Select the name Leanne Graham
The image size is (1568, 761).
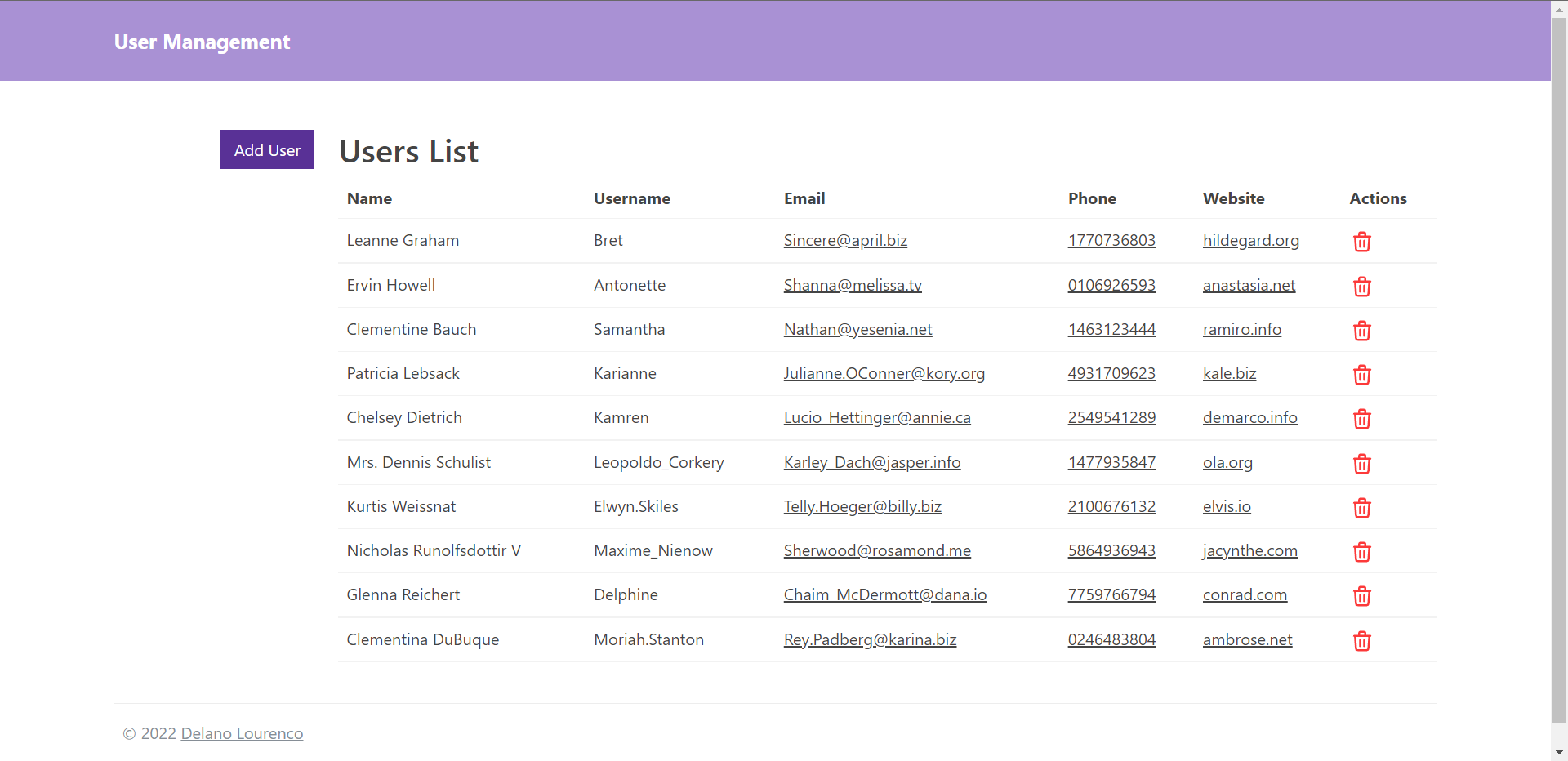pyautogui.click(x=403, y=240)
